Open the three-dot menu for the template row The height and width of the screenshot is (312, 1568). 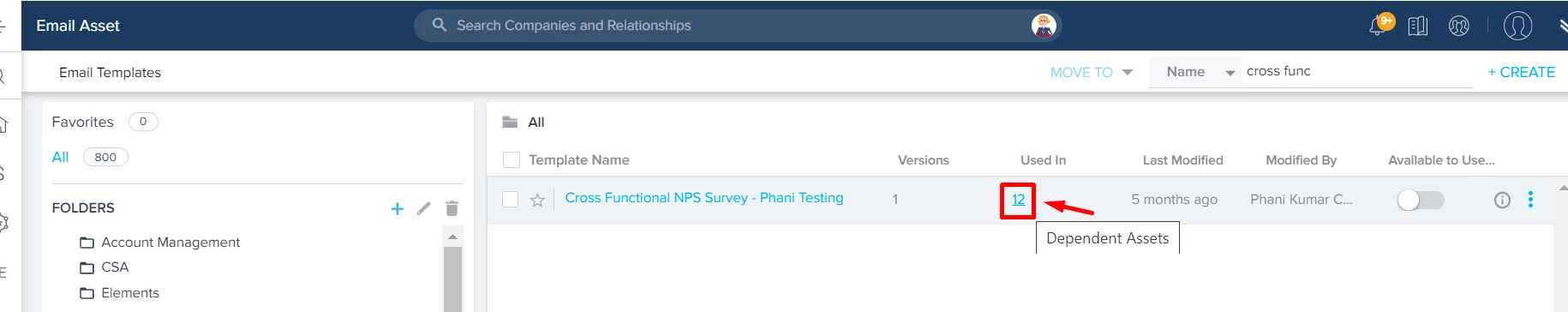pos(1530,199)
